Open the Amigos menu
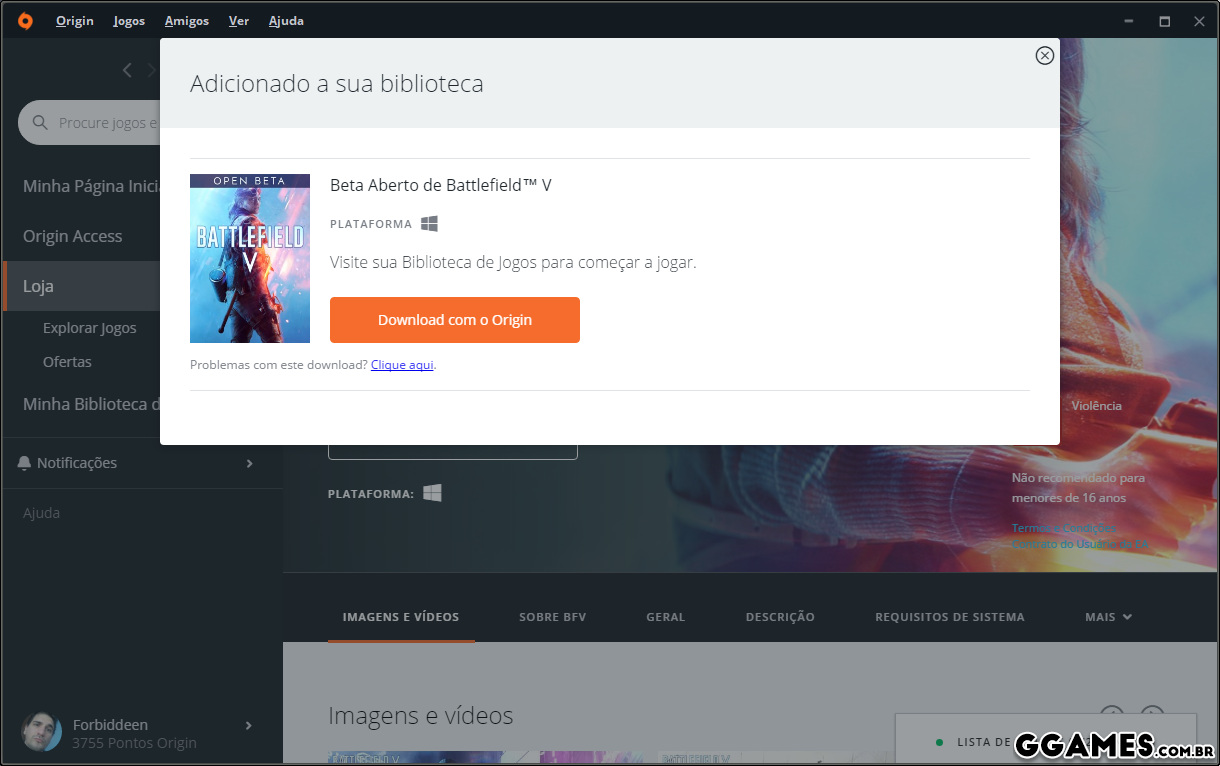The width and height of the screenshot is (1220, 766). (x=187, y=21)
